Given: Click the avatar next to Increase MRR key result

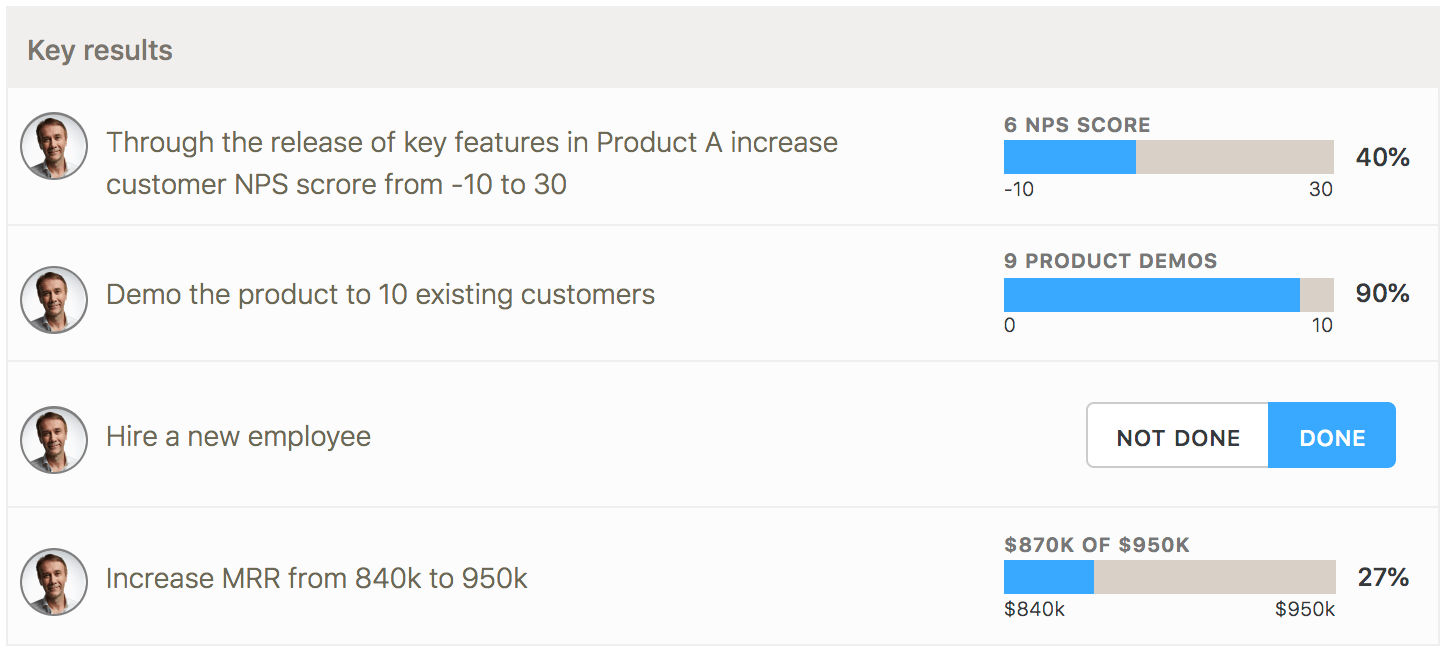Looking at the screenshot, I should 54,581.
